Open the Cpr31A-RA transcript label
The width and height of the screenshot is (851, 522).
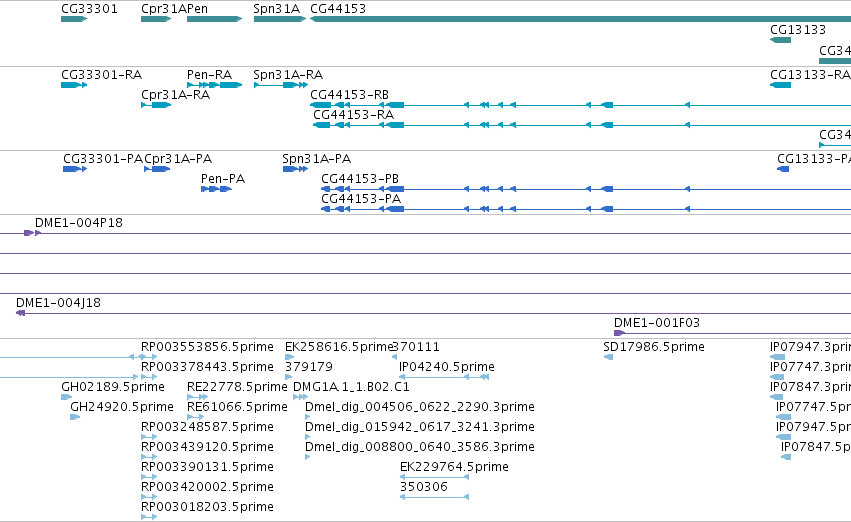click(x=175, y=94)
